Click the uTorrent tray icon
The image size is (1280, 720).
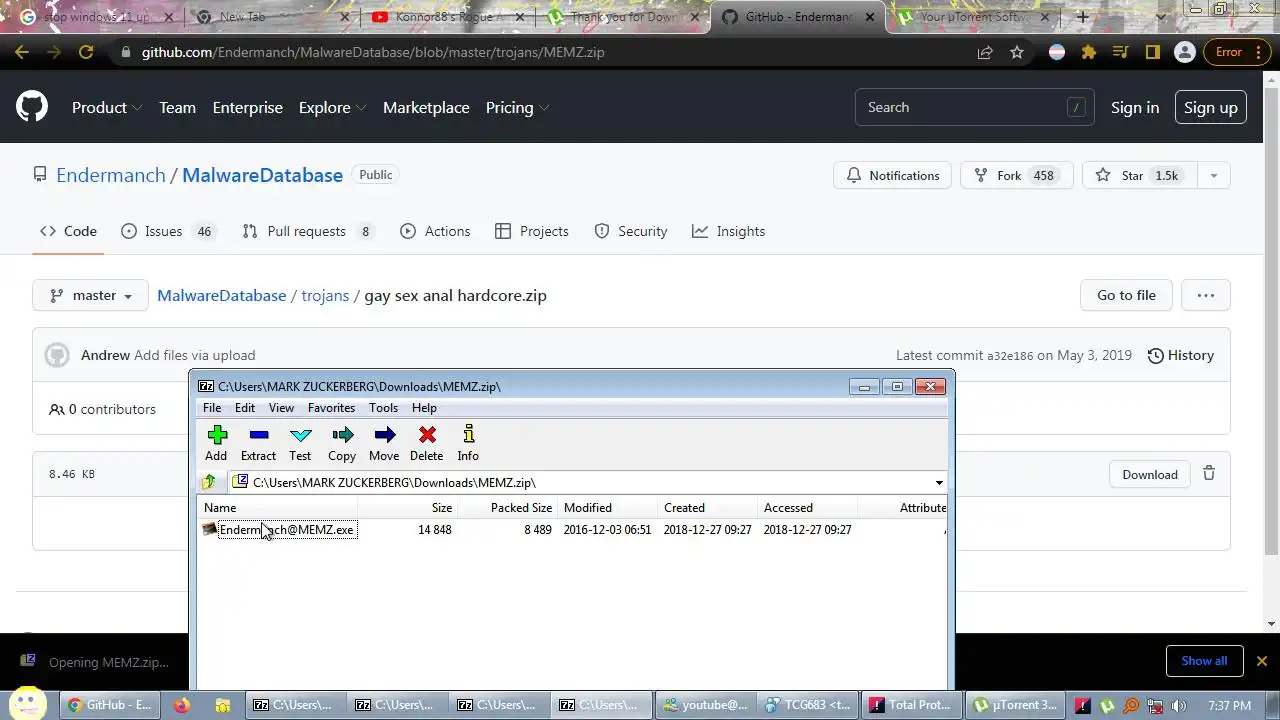tap(1108, 705)
